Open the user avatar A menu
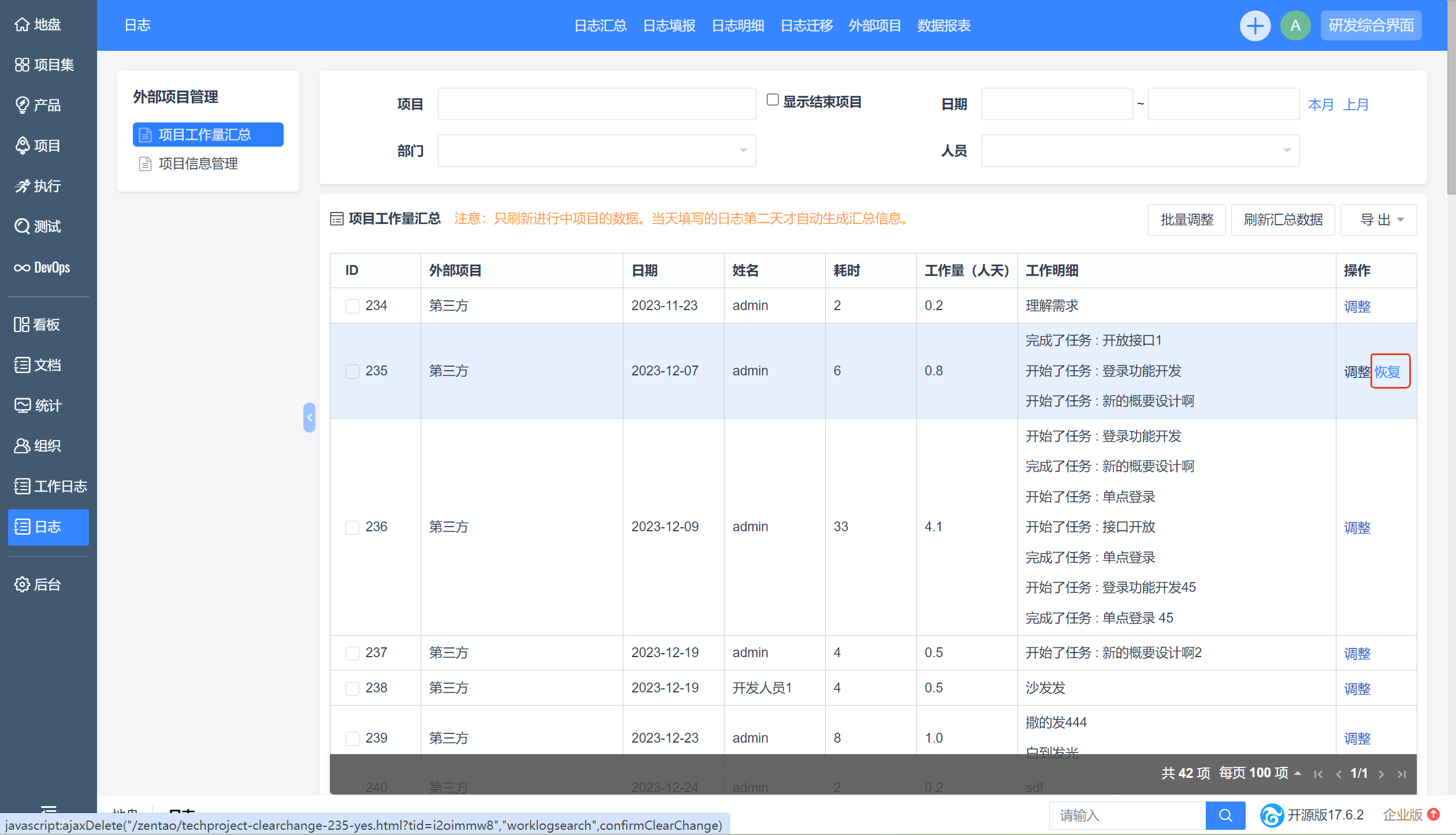The image size is (1456, 835). pyautogui.click(x=1295, y=25)
